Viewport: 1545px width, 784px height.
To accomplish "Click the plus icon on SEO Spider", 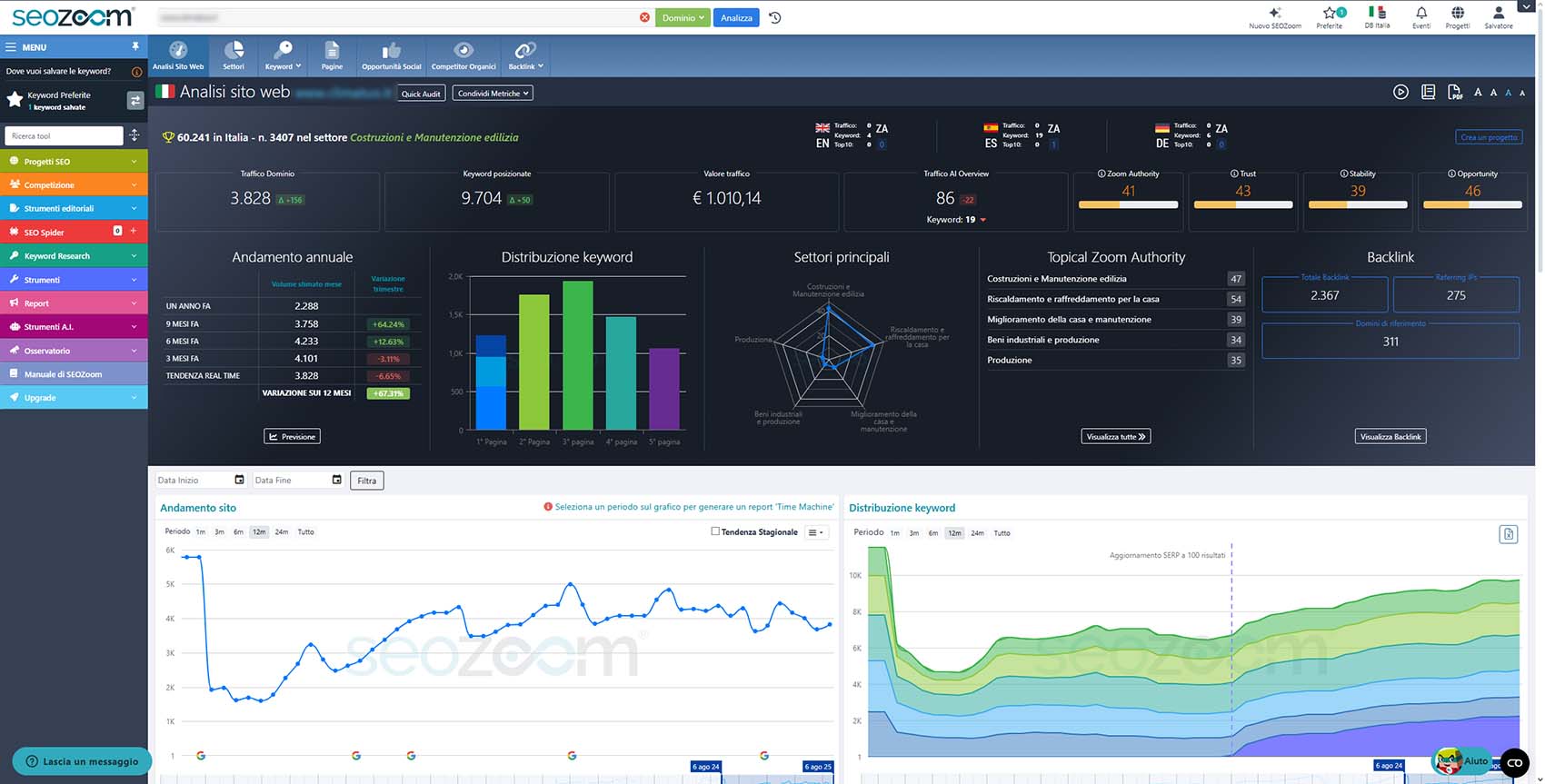I will [x=133, y=232].
